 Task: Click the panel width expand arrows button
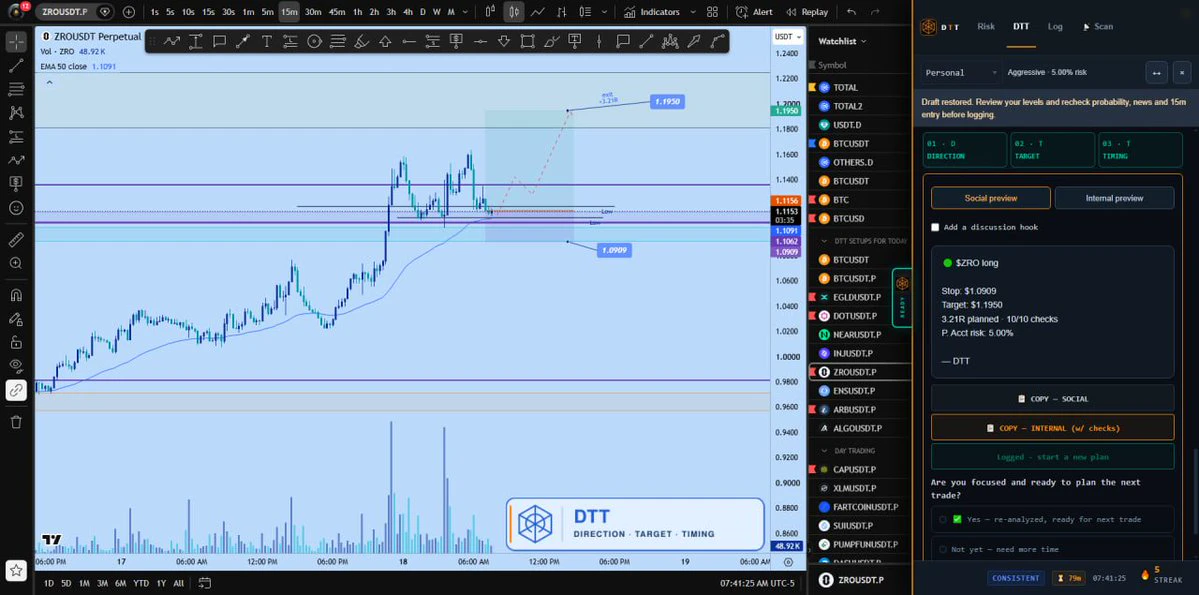(1155, 73)
